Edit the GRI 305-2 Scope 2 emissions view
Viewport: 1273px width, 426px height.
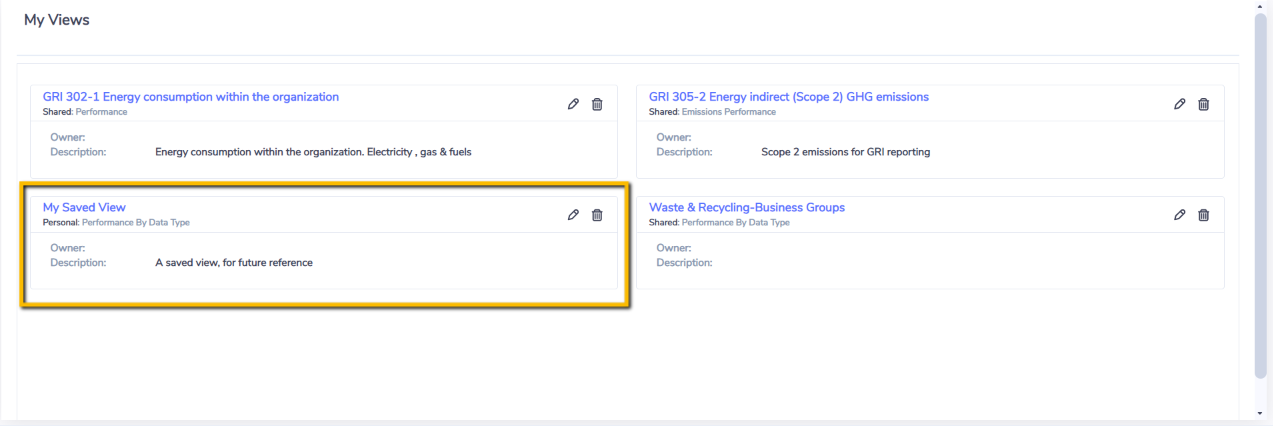coord(1180,104)
